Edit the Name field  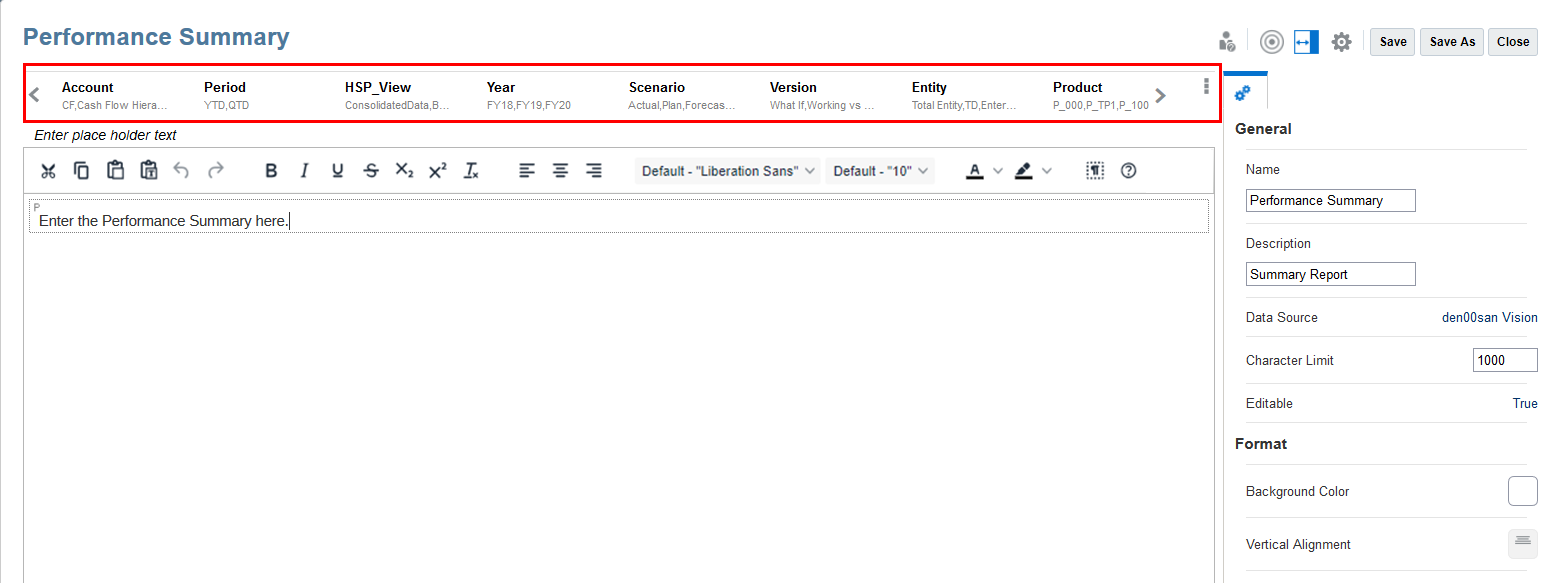tap(1331, 200)
